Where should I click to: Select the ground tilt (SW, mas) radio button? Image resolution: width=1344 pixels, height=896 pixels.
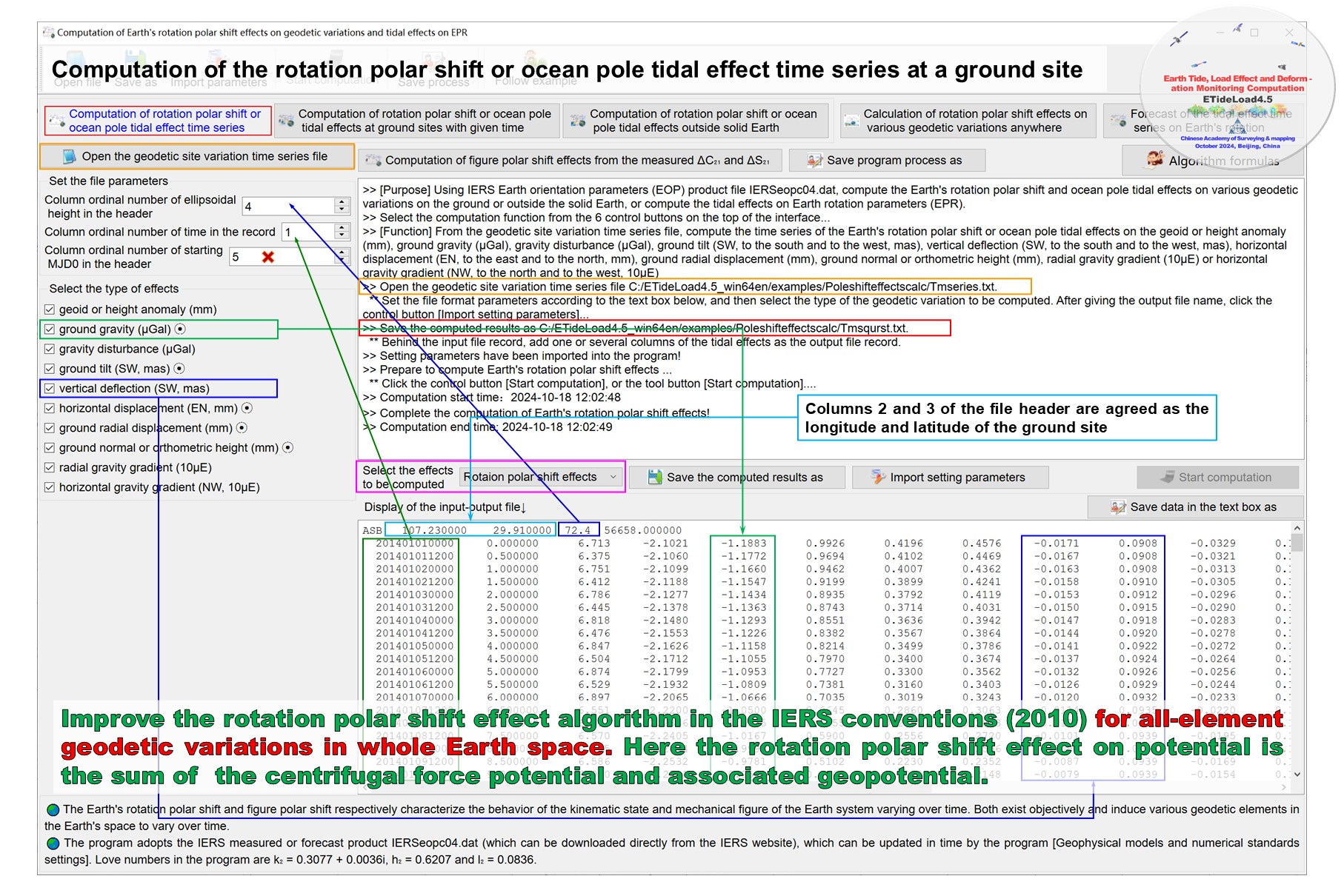click(x=179, y=369)
